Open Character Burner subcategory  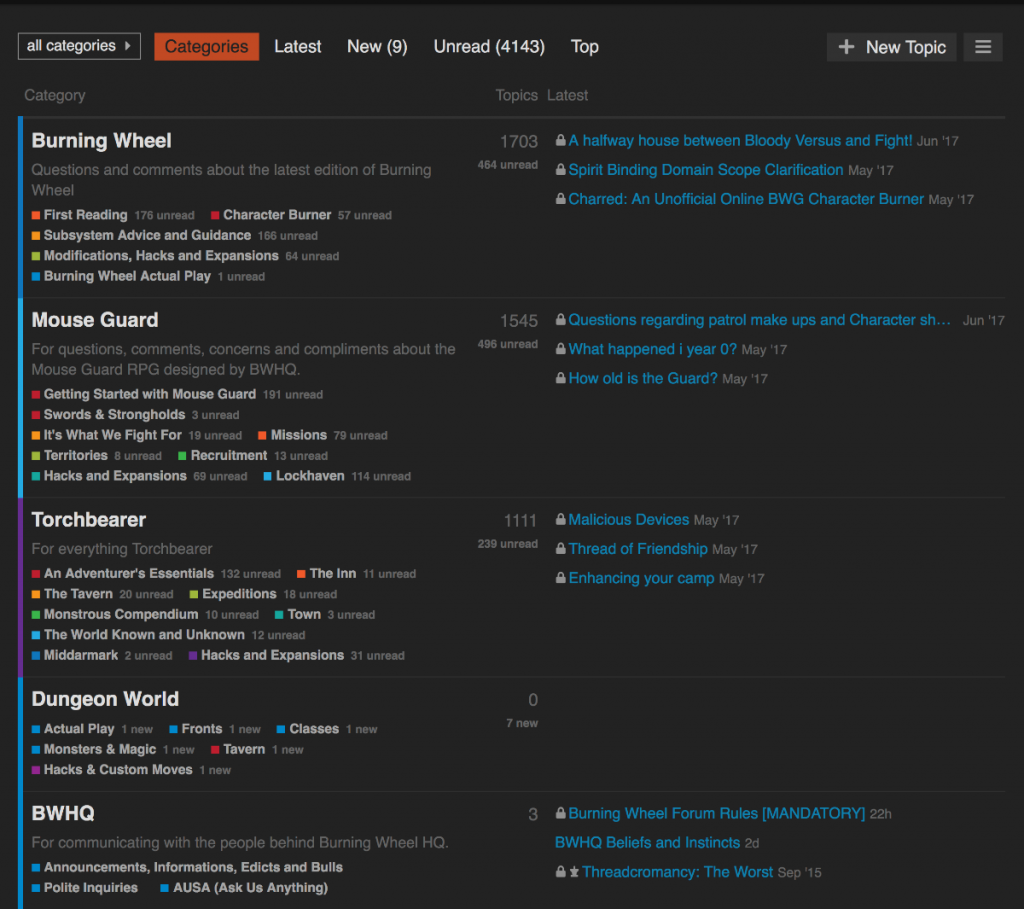tap(277, 215)
